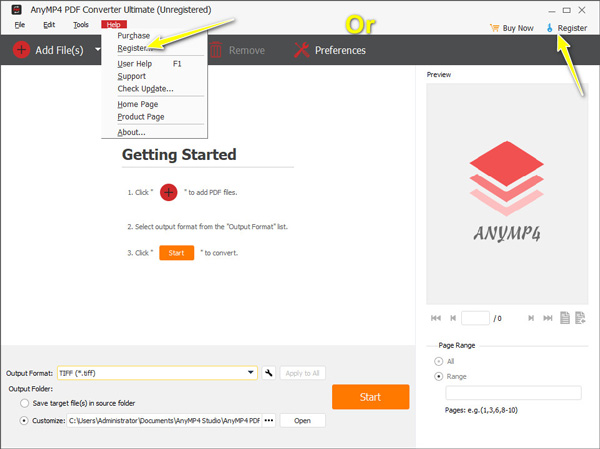Open output format settings wrench icon
Viewport: 600px width, 449px height.
269,373
